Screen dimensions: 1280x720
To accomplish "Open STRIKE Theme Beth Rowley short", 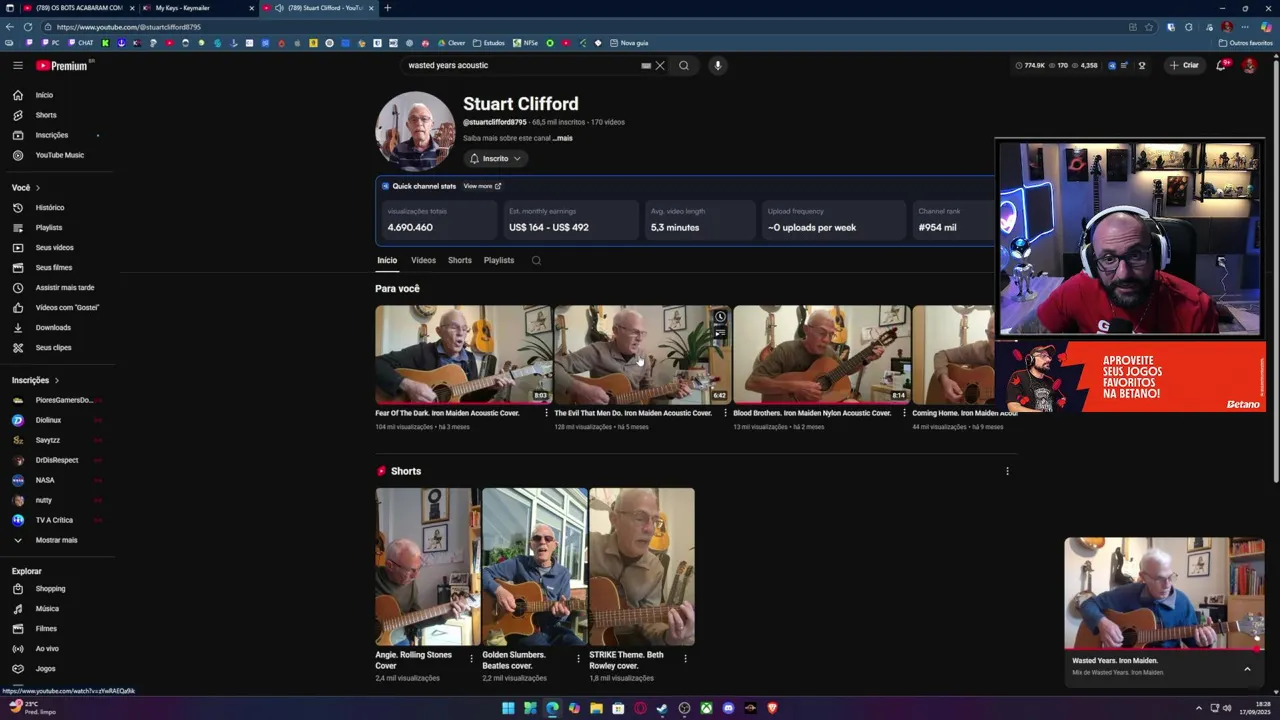I will click(x=641, y=567).
